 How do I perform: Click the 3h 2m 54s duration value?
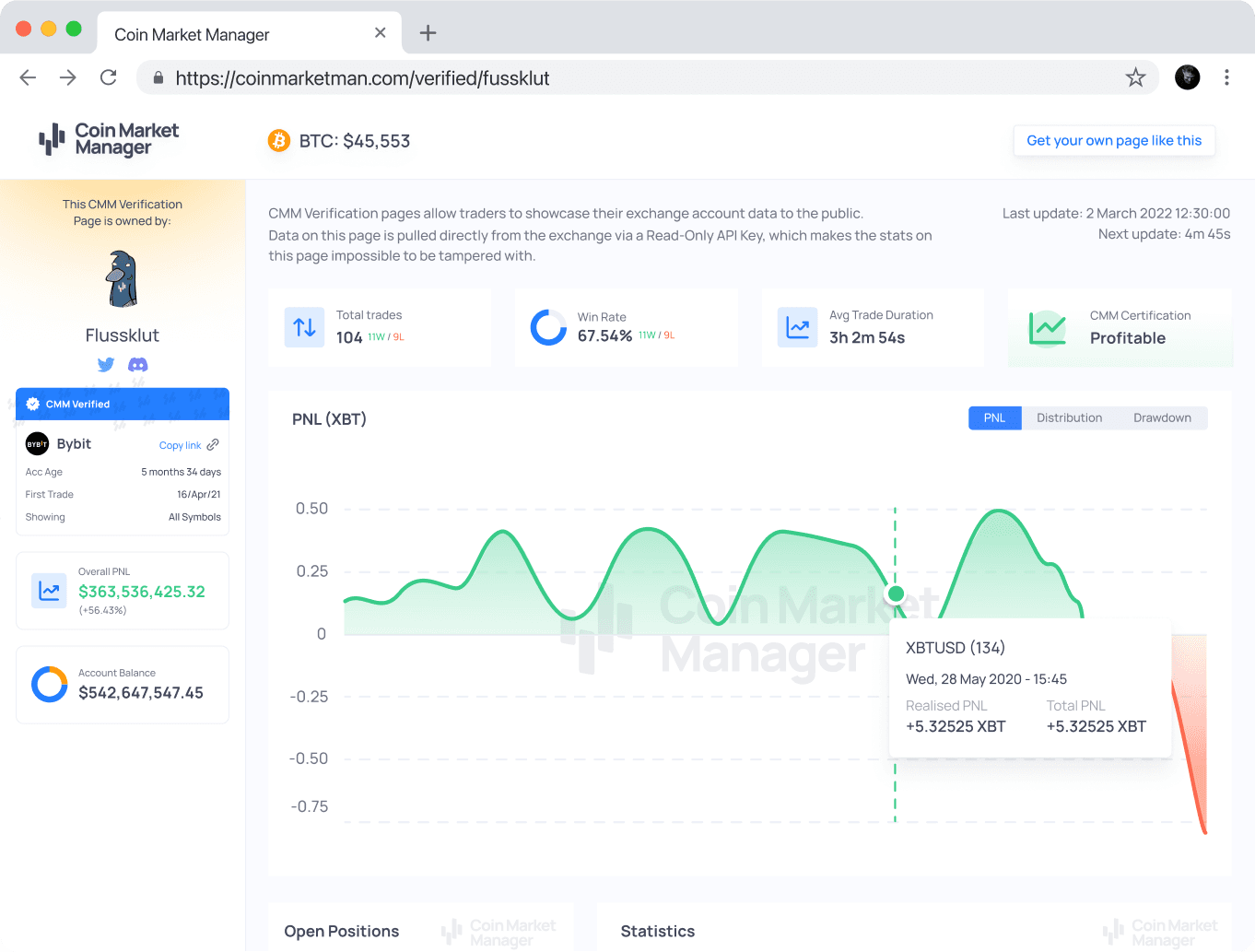(867, 338)
